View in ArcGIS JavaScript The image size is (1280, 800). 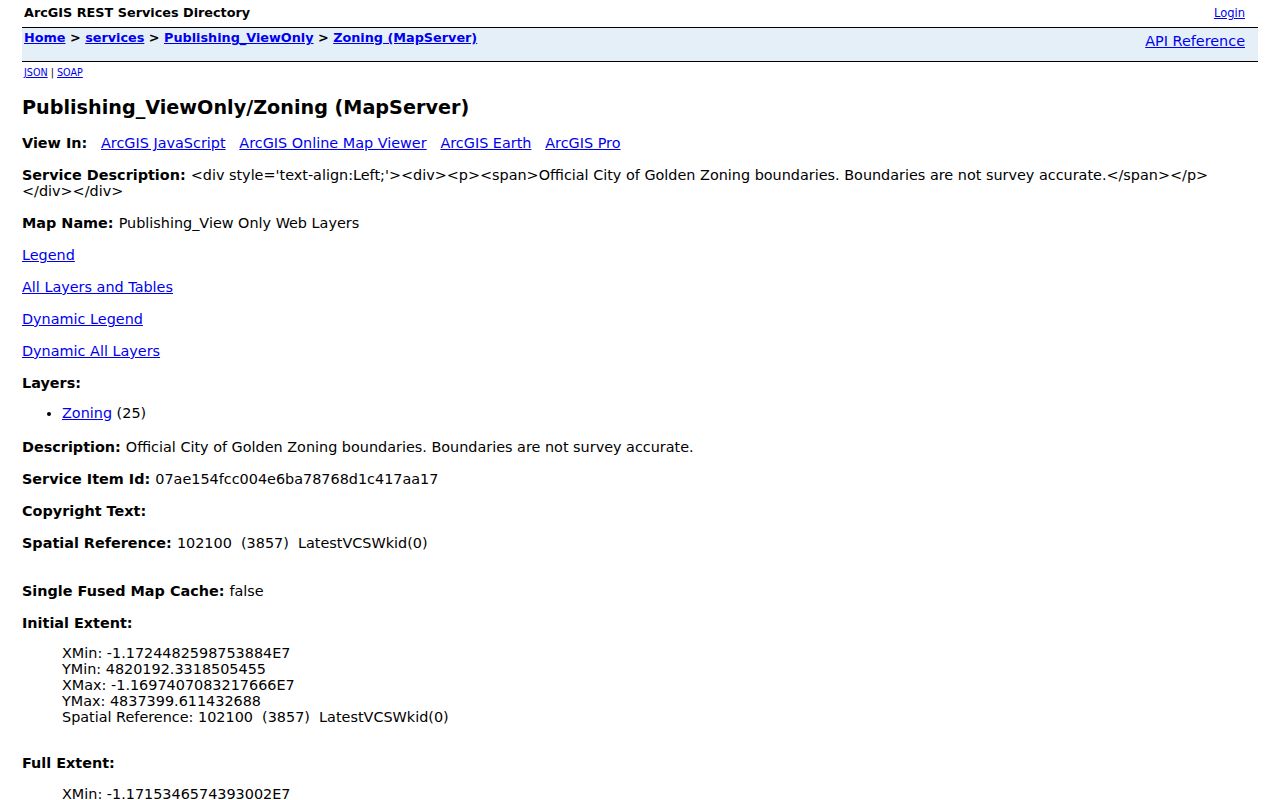(x=163, y=143)
